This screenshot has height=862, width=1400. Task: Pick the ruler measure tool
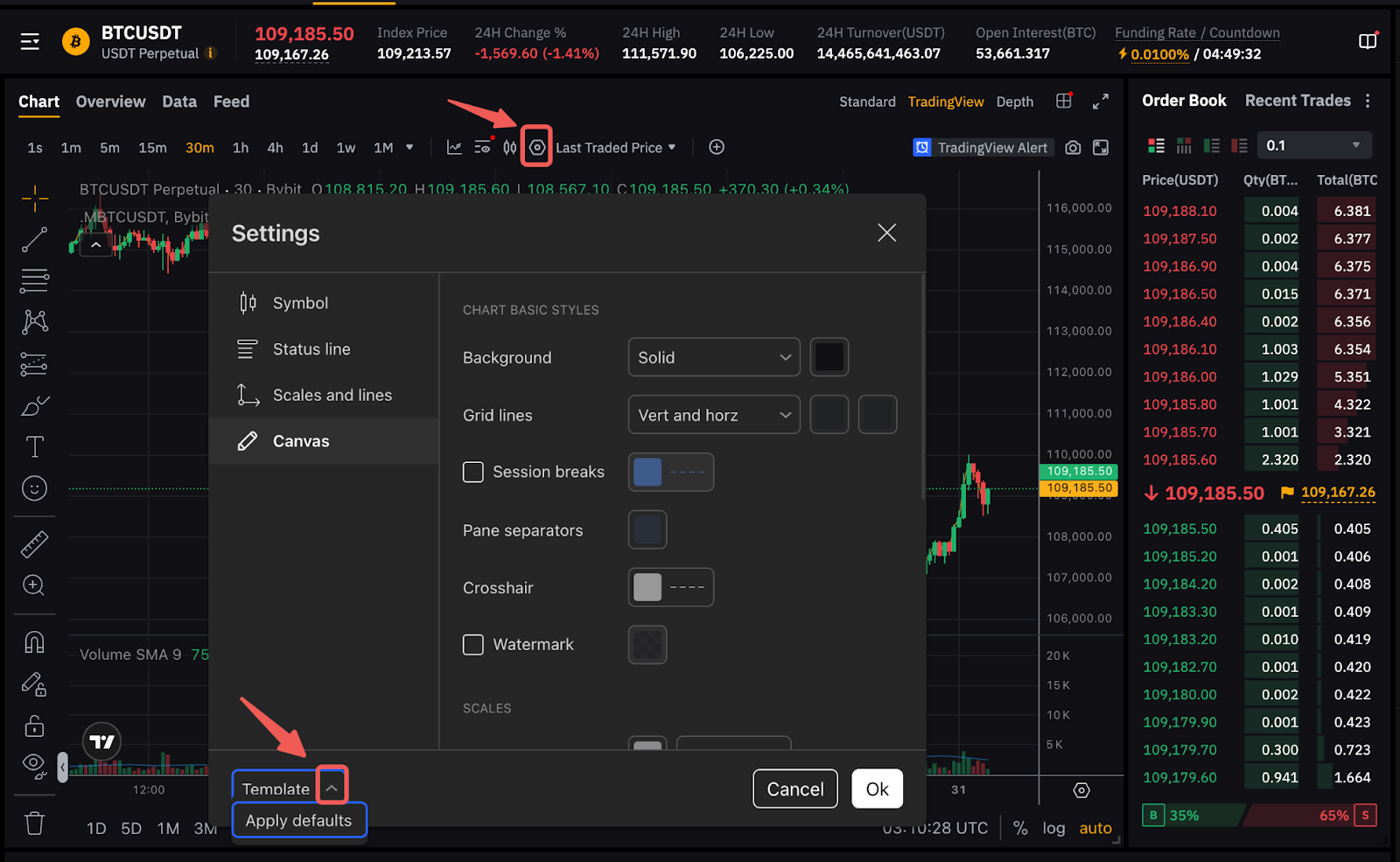[x=34, y=544]
